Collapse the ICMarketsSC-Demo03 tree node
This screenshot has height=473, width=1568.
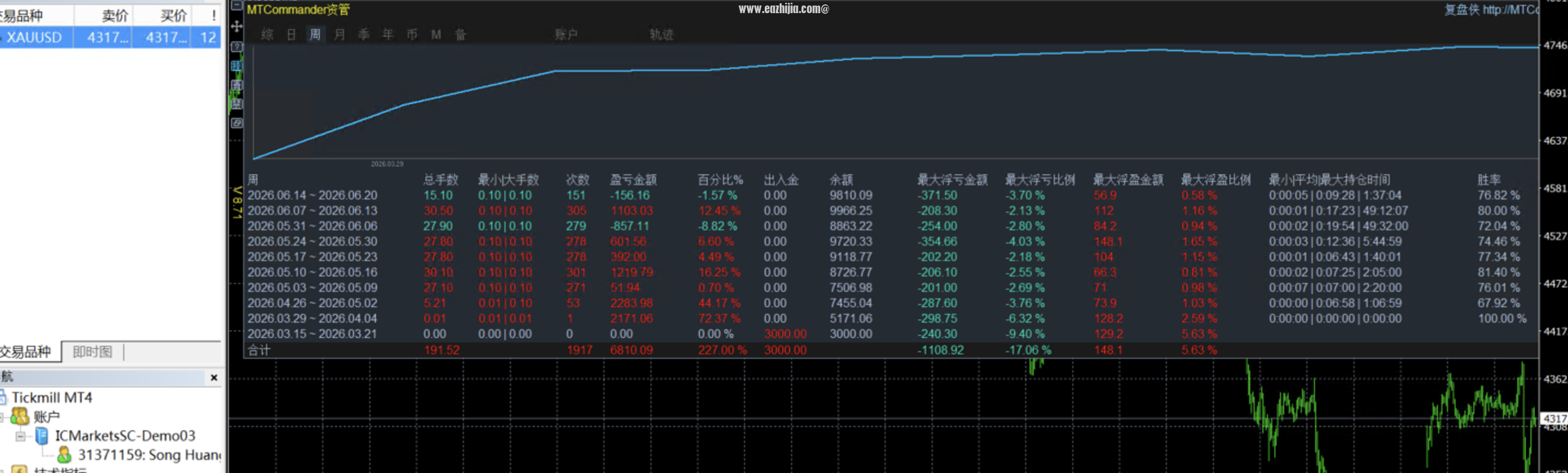(20, 436)
